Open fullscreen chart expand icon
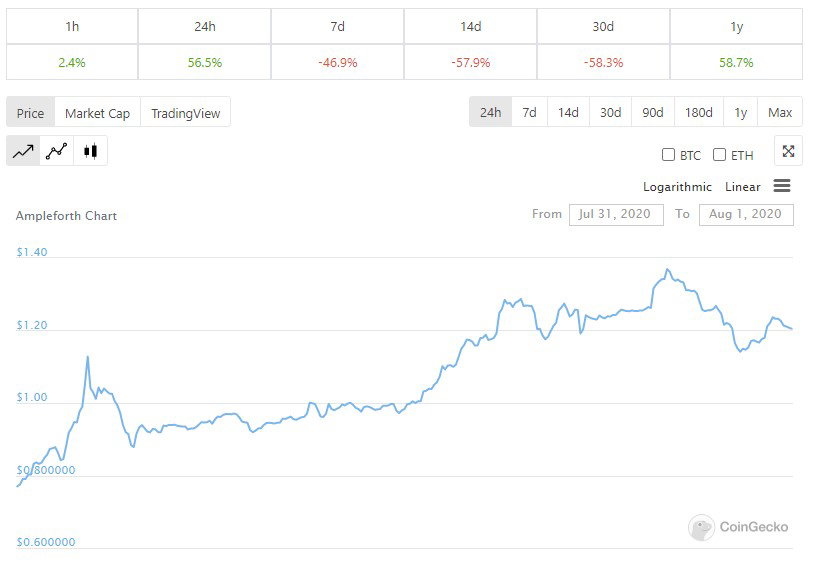 (x=788, y=151)
